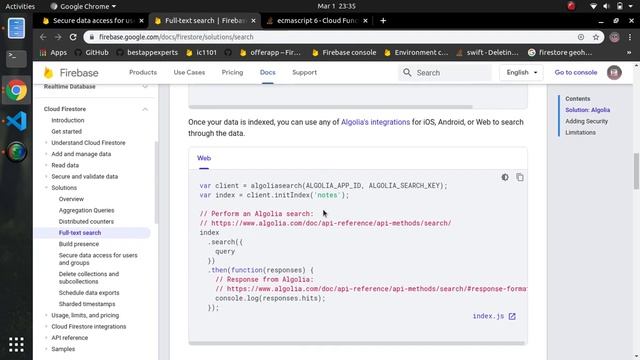Viewport: 640px width, 360px height.
Task: Open Chrome profile avatar in toolbar
Action: pyautogui.click(x=614, y=37)
